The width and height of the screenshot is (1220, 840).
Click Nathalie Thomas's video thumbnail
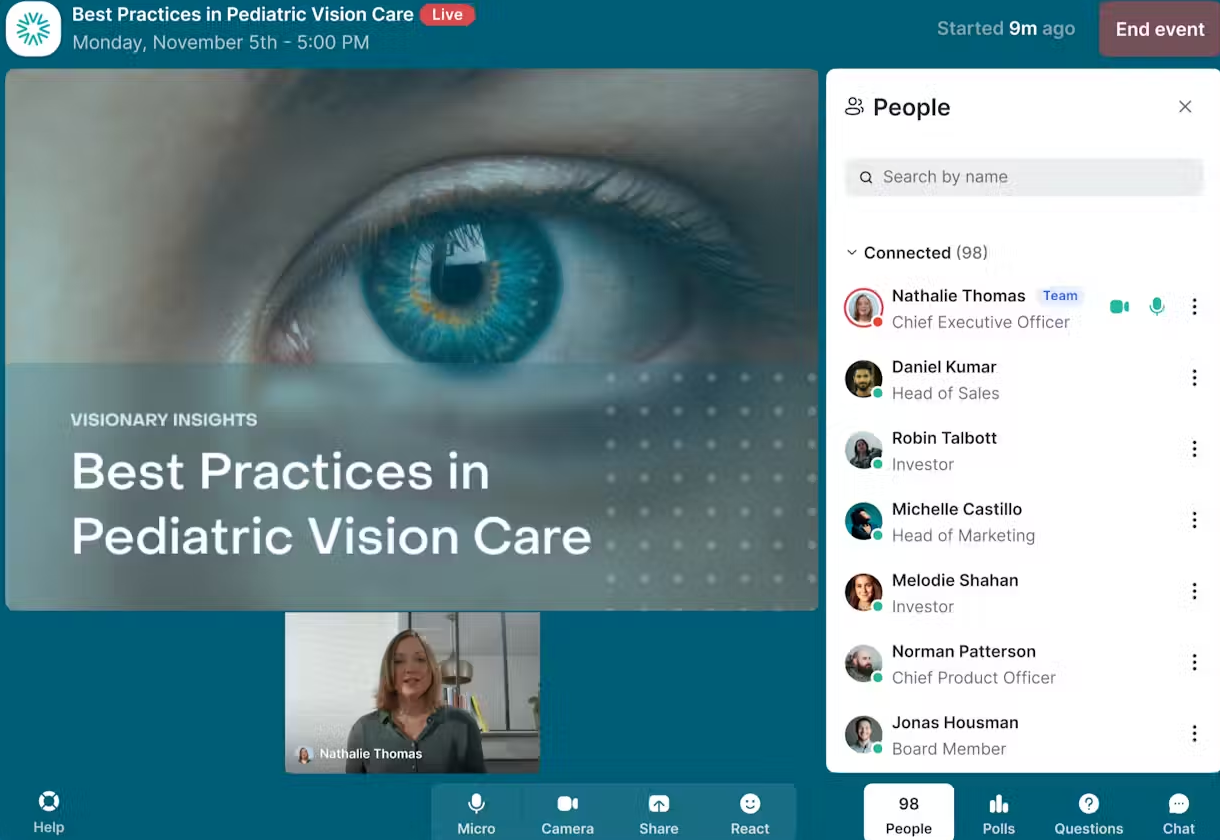[412, 692]
